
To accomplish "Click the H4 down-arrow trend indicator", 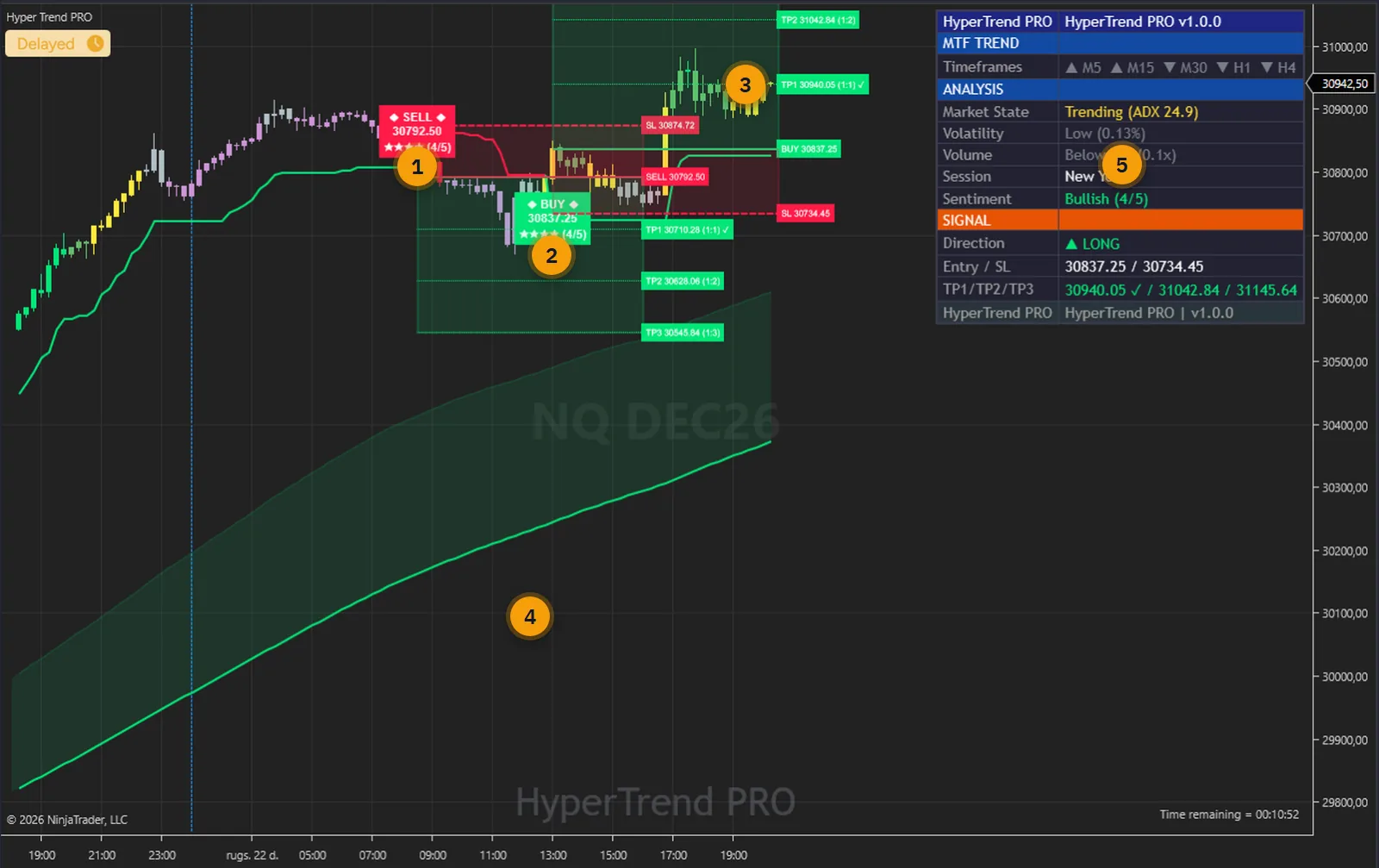I will coord(1267,67).
